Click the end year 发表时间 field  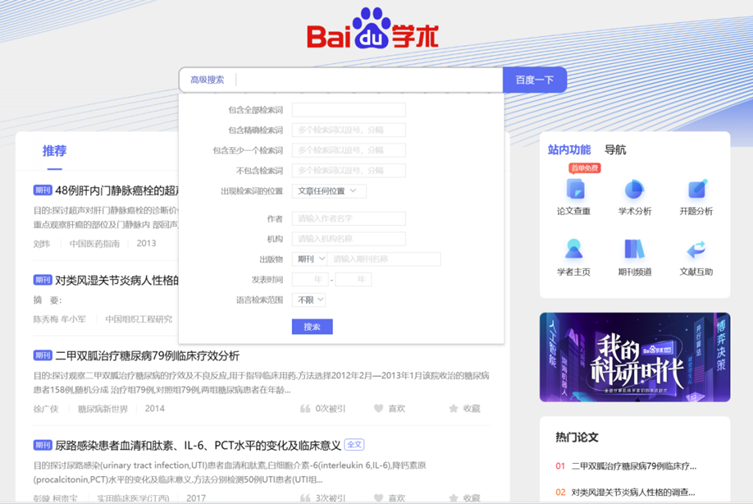click(353, 279)
